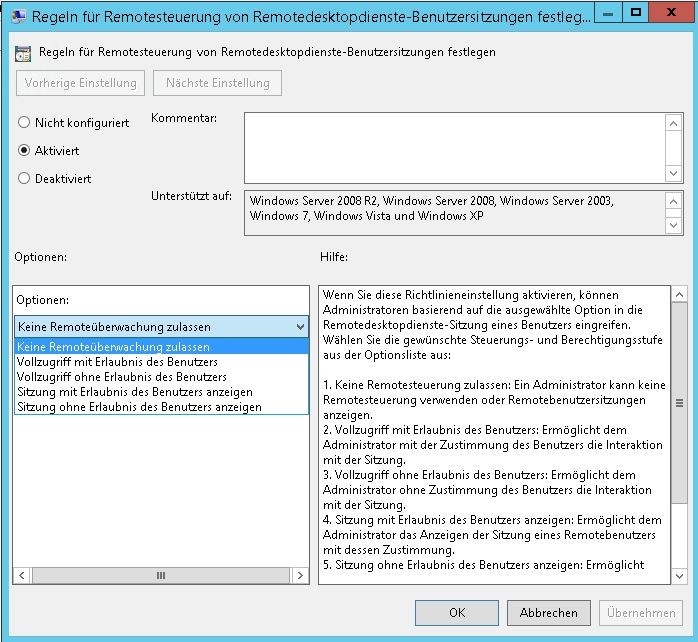Select the Nicht konfiguriert radio button
The image size is (698, 642).
pyautogui.click(x=25, y=123)
